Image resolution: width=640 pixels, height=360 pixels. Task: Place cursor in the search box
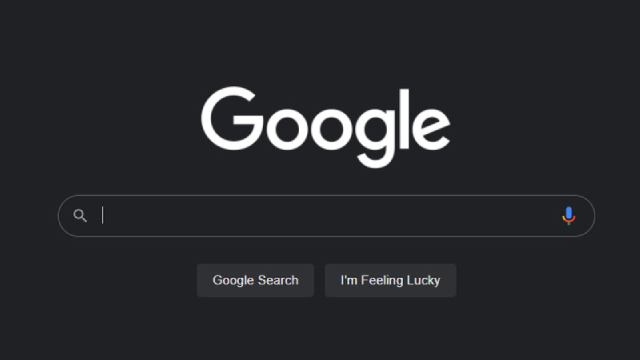point(327,216)
